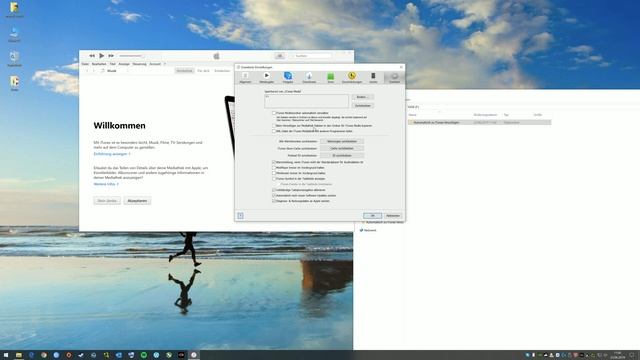Screen dimensions: 640x360
Task: Open the Datei menu in iTunes
Action: pyautogui.click(x=85, y=64)
